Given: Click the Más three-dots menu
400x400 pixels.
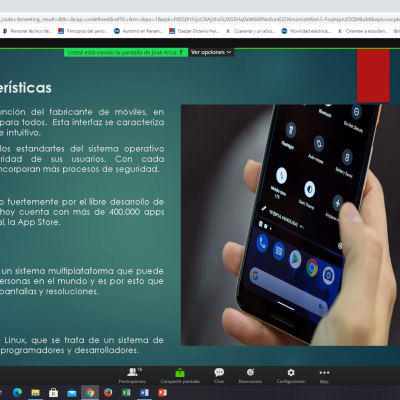Looking at the screenshot, I should (x=324, y=376).
